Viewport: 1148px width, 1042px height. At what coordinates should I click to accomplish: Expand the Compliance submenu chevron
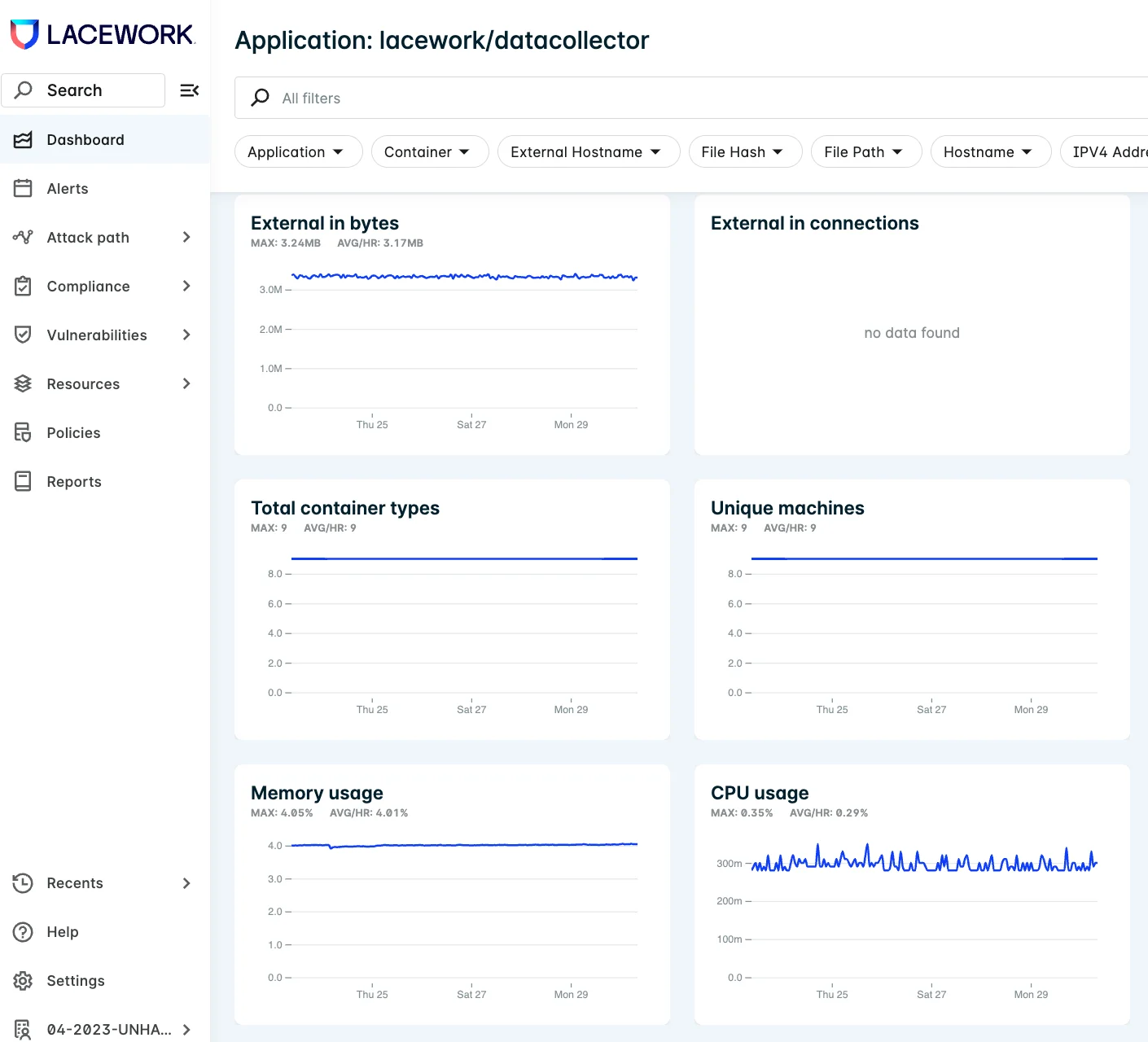186,286
